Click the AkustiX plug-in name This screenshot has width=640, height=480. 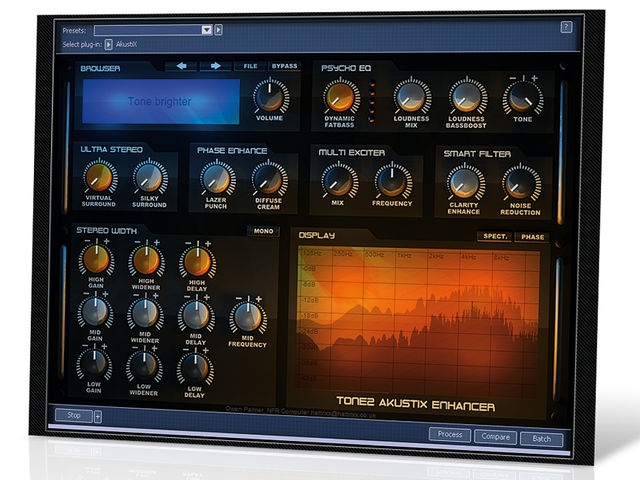(126, 44)
